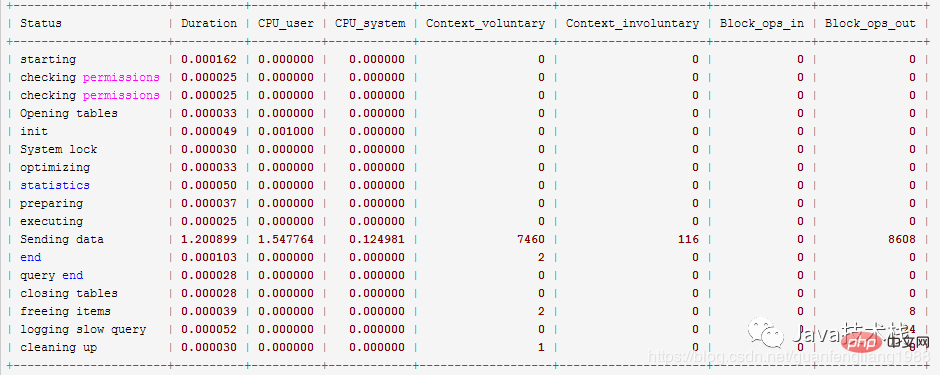Click Block_ops_out value 8 in freeing items row
This screenshot has height=375, width=940.
pyautogui.click(x=912, y=311)
